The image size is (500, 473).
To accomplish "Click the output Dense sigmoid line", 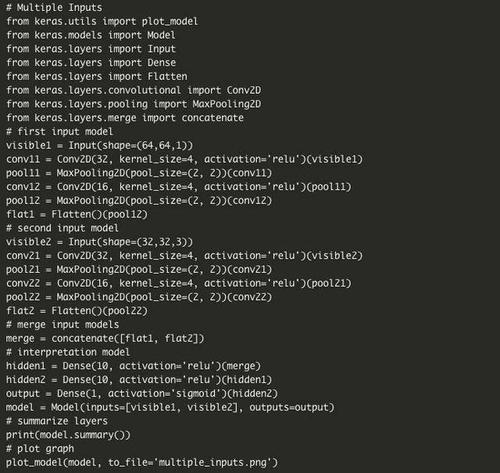I will coord(142,394).
